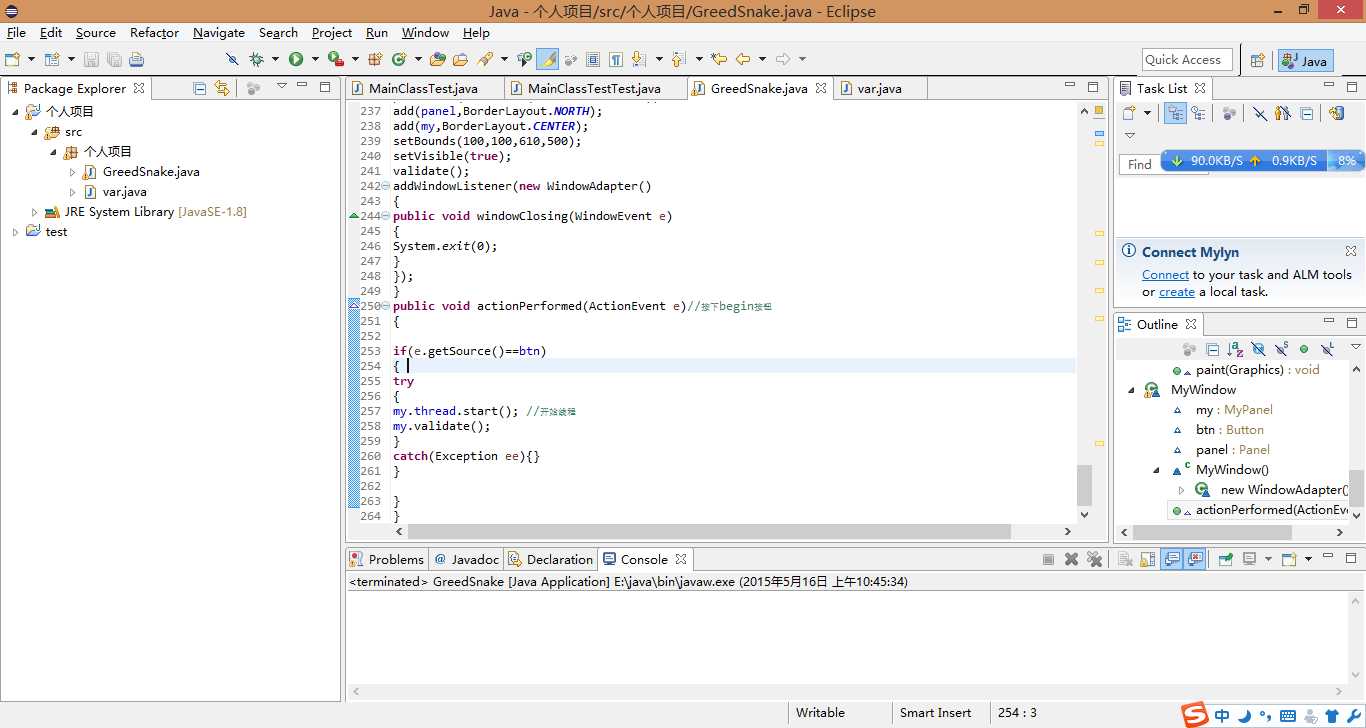
Task: Click Remove Launch X icon in Console
Action: pyautogui.click(x=1071, y=559)
